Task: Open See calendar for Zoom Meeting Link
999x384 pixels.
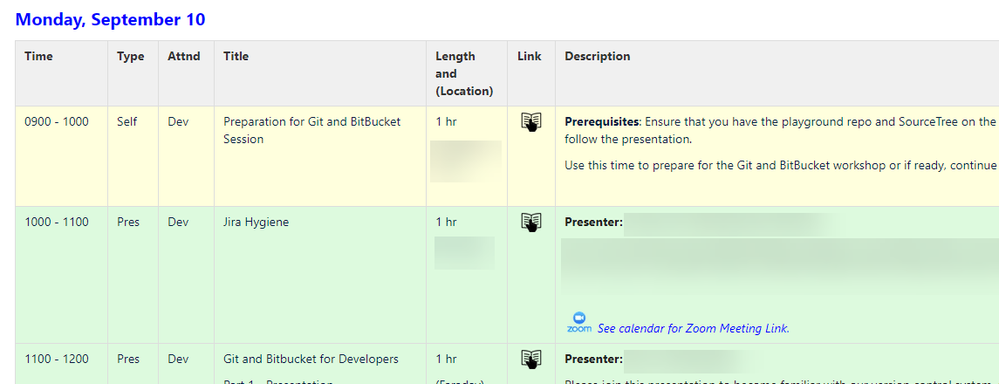Action: click(693, 329)
